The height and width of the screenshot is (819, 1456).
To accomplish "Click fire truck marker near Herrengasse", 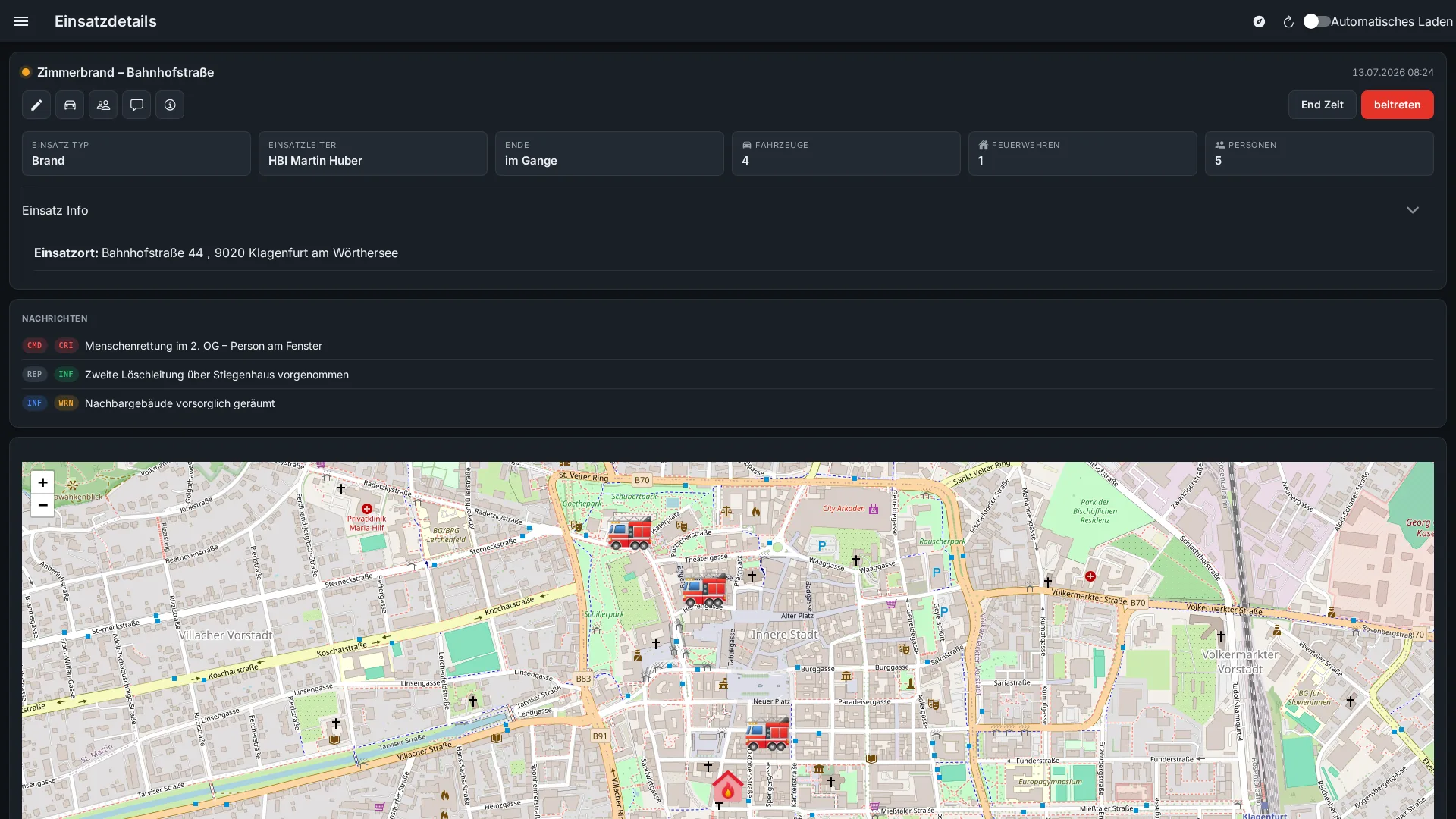I will pyautogui.click(x=704, y=590).
